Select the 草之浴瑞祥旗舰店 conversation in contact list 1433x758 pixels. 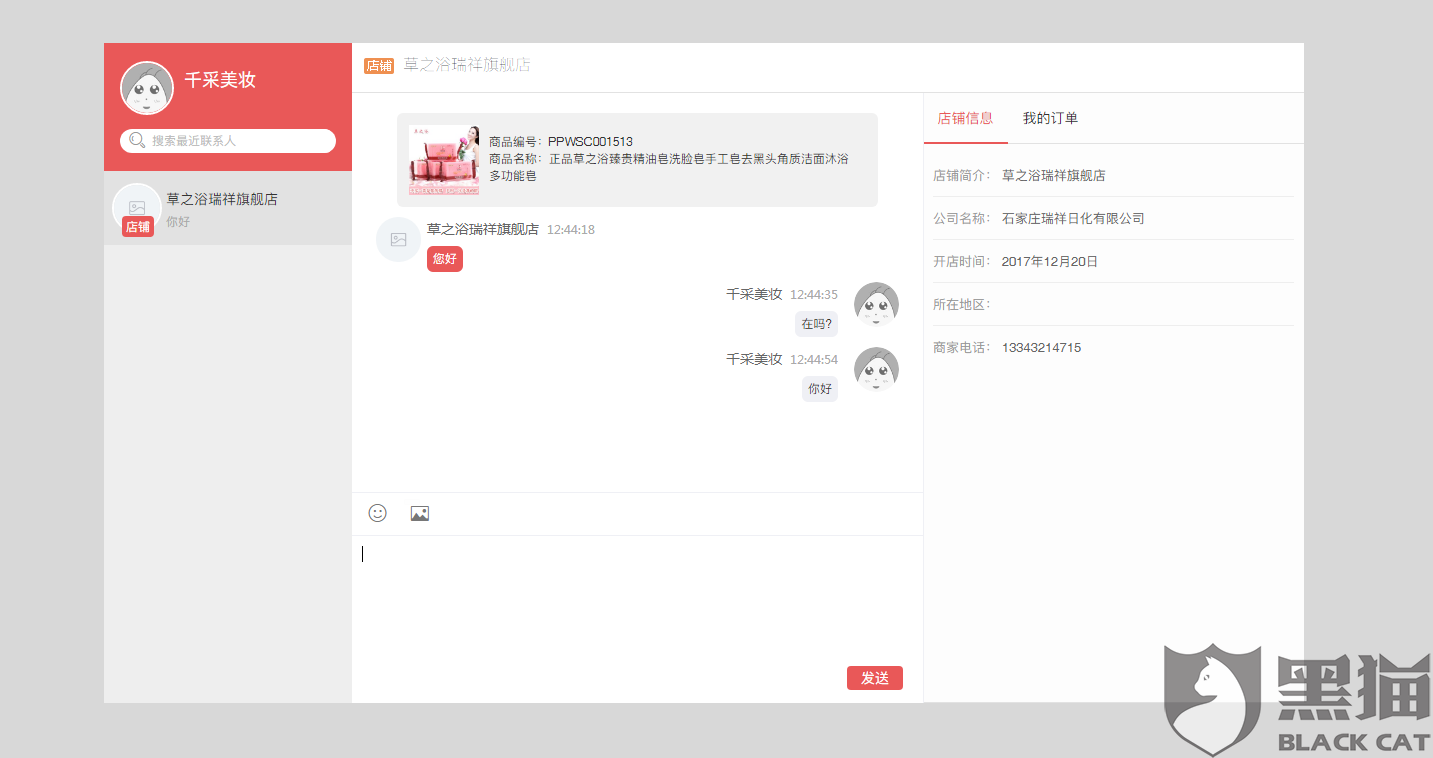(x=228, y=208)
